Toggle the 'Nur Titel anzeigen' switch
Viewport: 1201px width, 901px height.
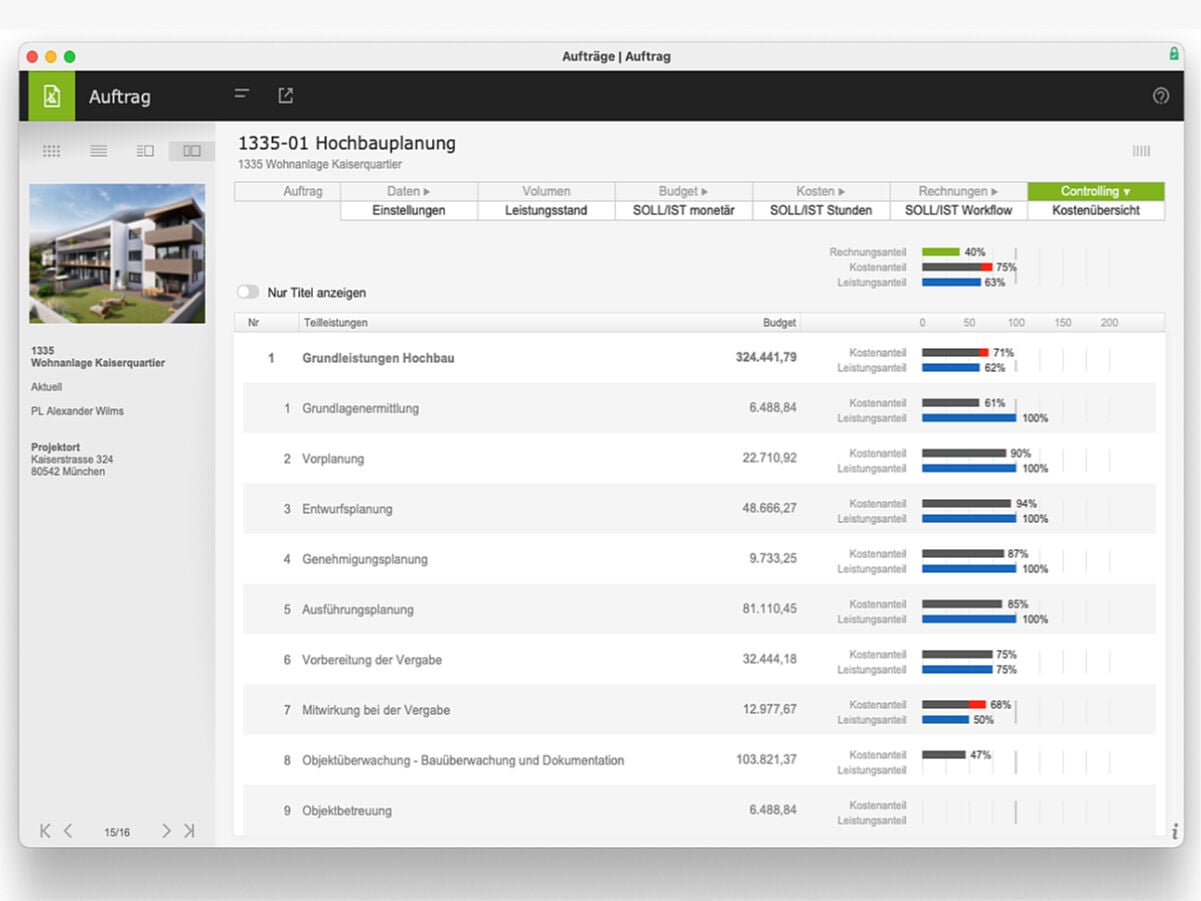247,293
